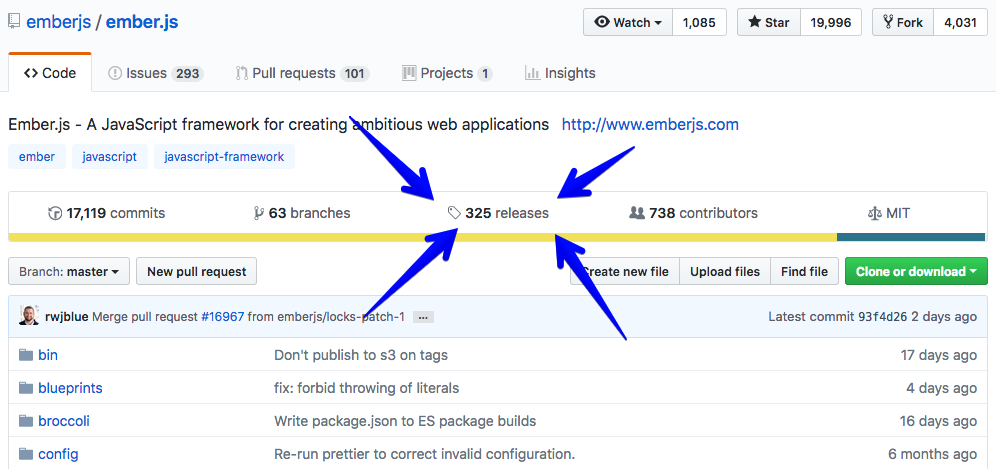996x469 pixels.
Task: Select the javascript-framework topic tag
Action: pos(224,156)
